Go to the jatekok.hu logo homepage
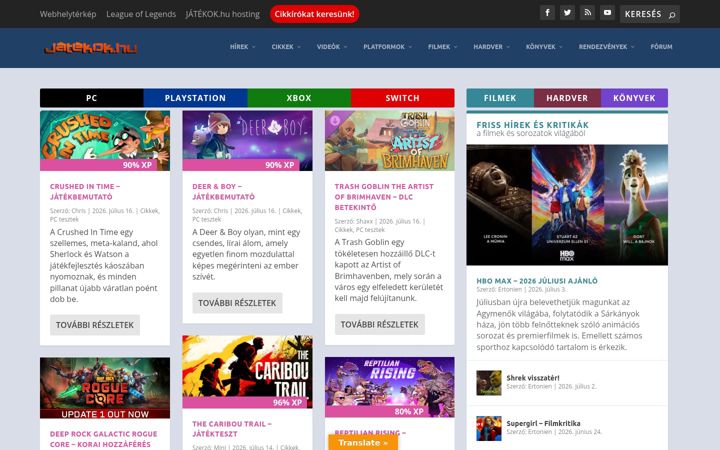 pos(91,48)
